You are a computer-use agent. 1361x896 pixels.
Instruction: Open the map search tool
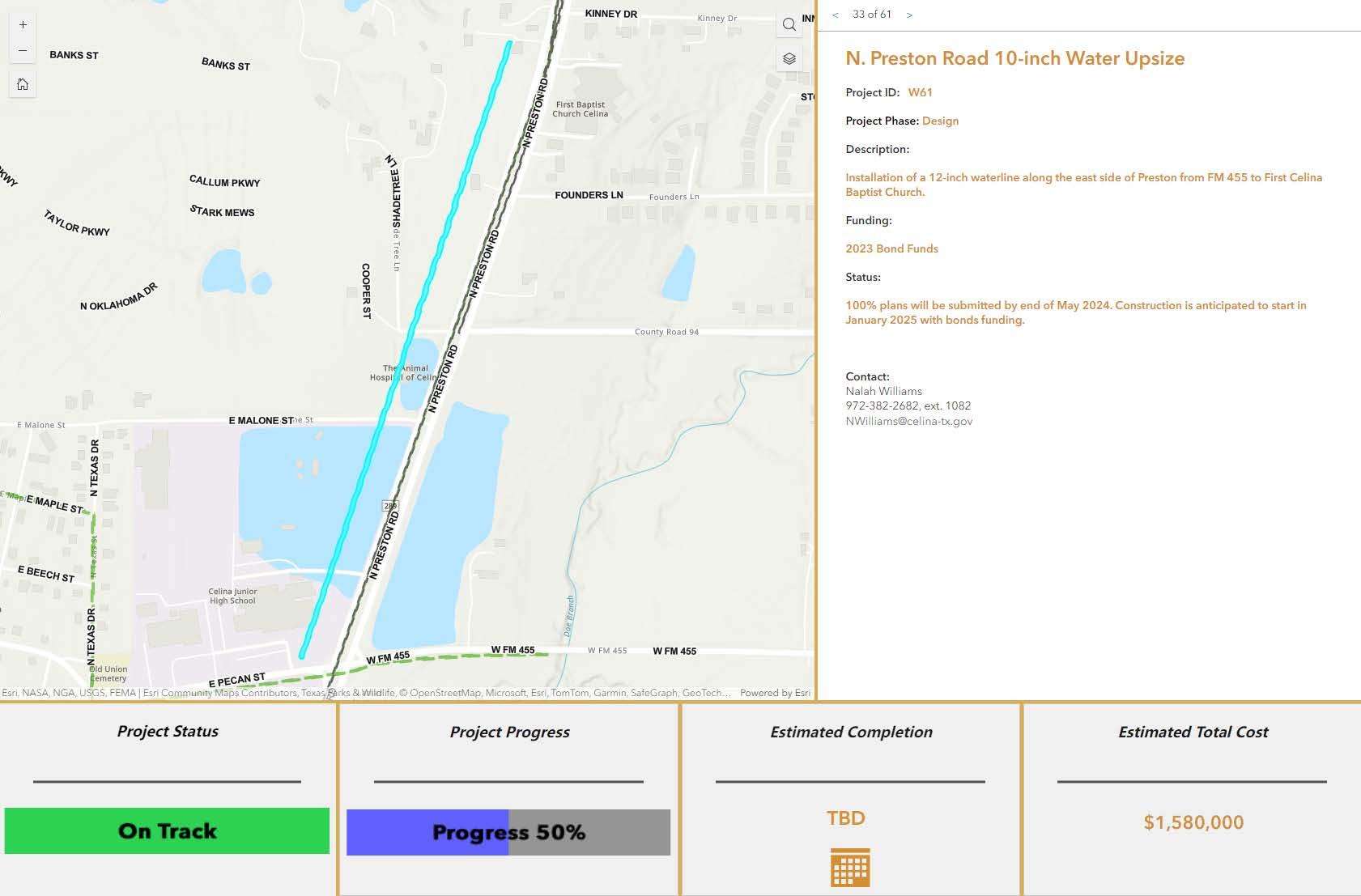pyautogui.click(x=789, y=24)
